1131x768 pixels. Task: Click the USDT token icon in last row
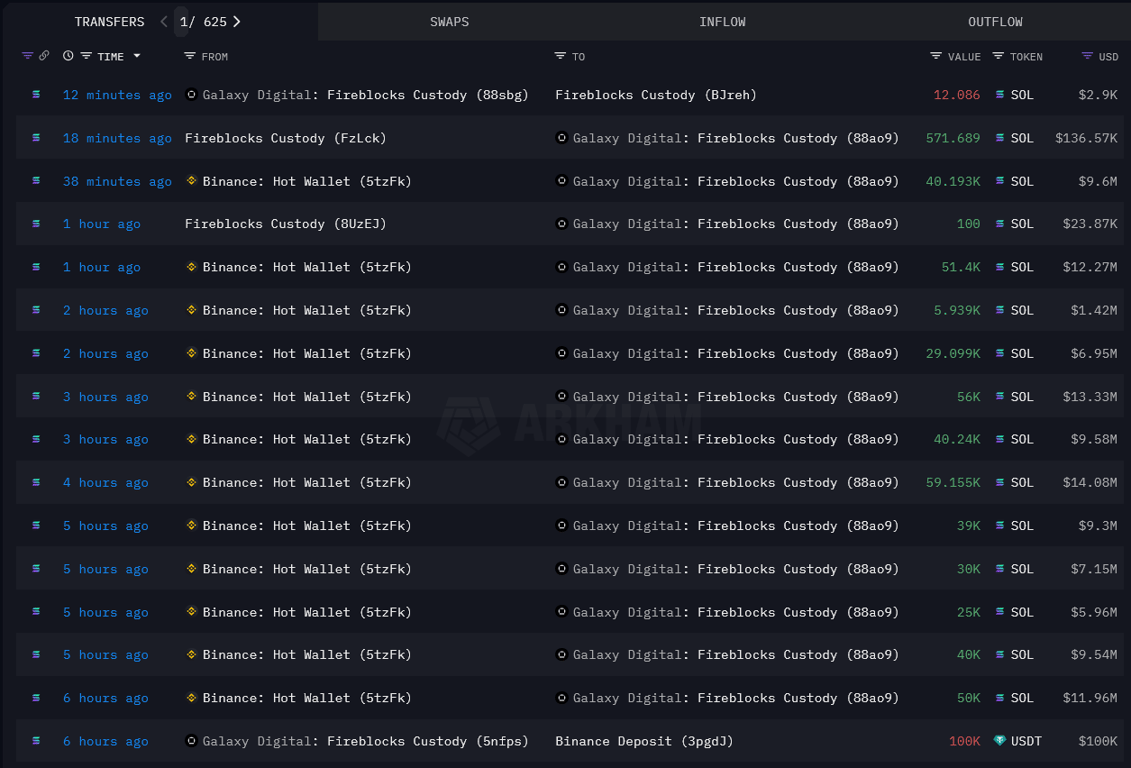coord(1000,741)
